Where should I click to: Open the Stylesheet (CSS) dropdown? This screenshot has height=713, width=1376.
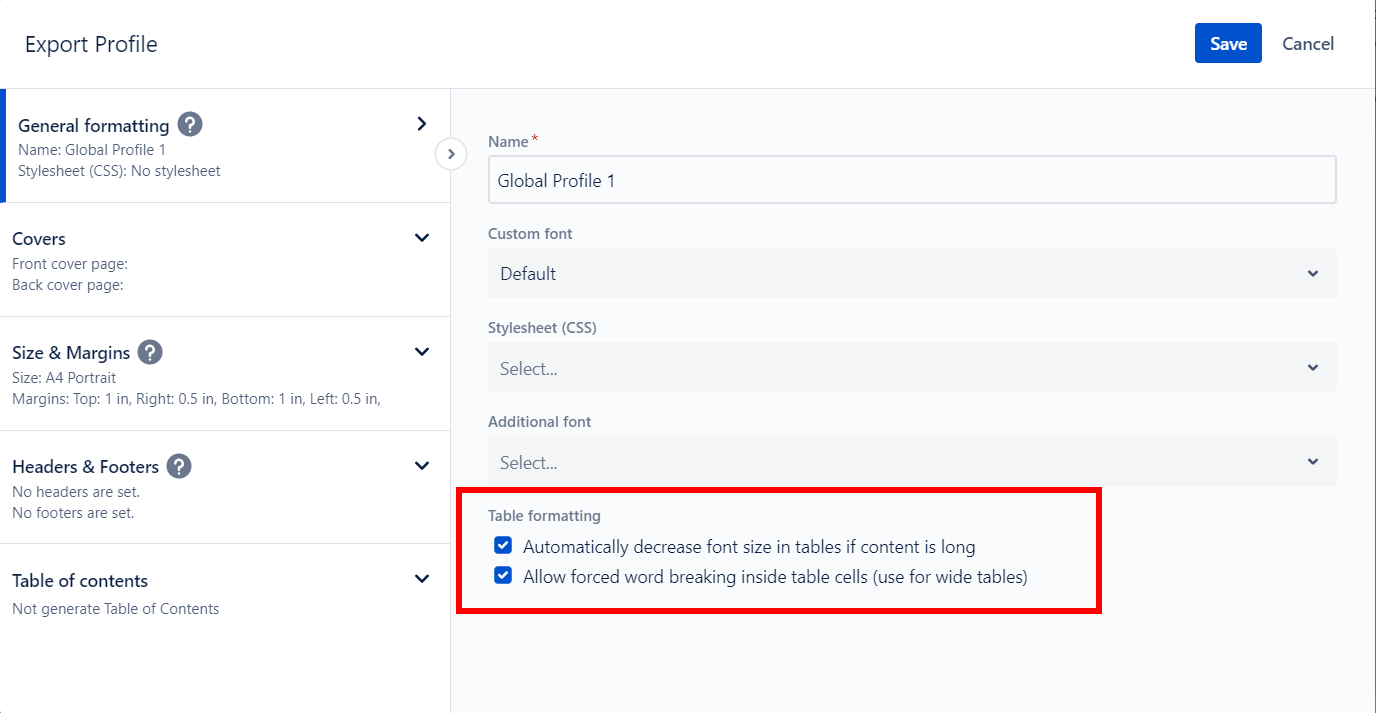click(911, 368)
